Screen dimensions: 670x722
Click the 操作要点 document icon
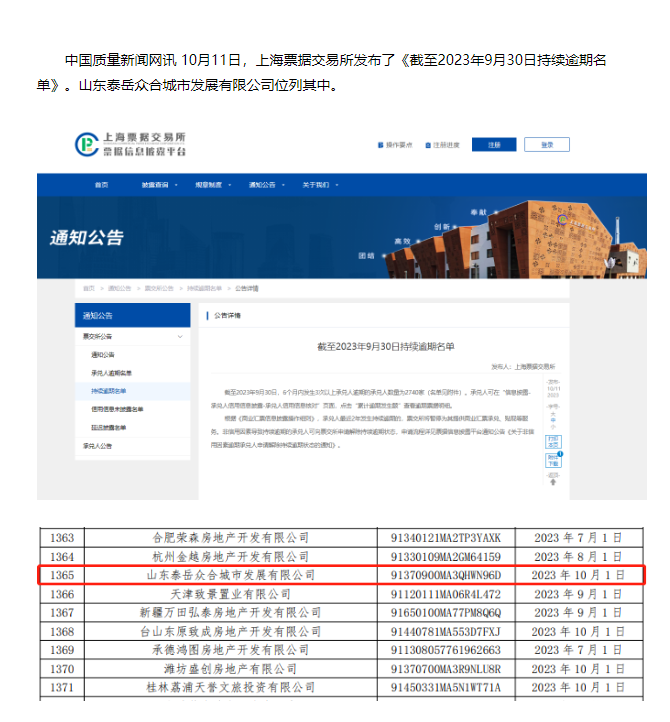tap(380, 145)
